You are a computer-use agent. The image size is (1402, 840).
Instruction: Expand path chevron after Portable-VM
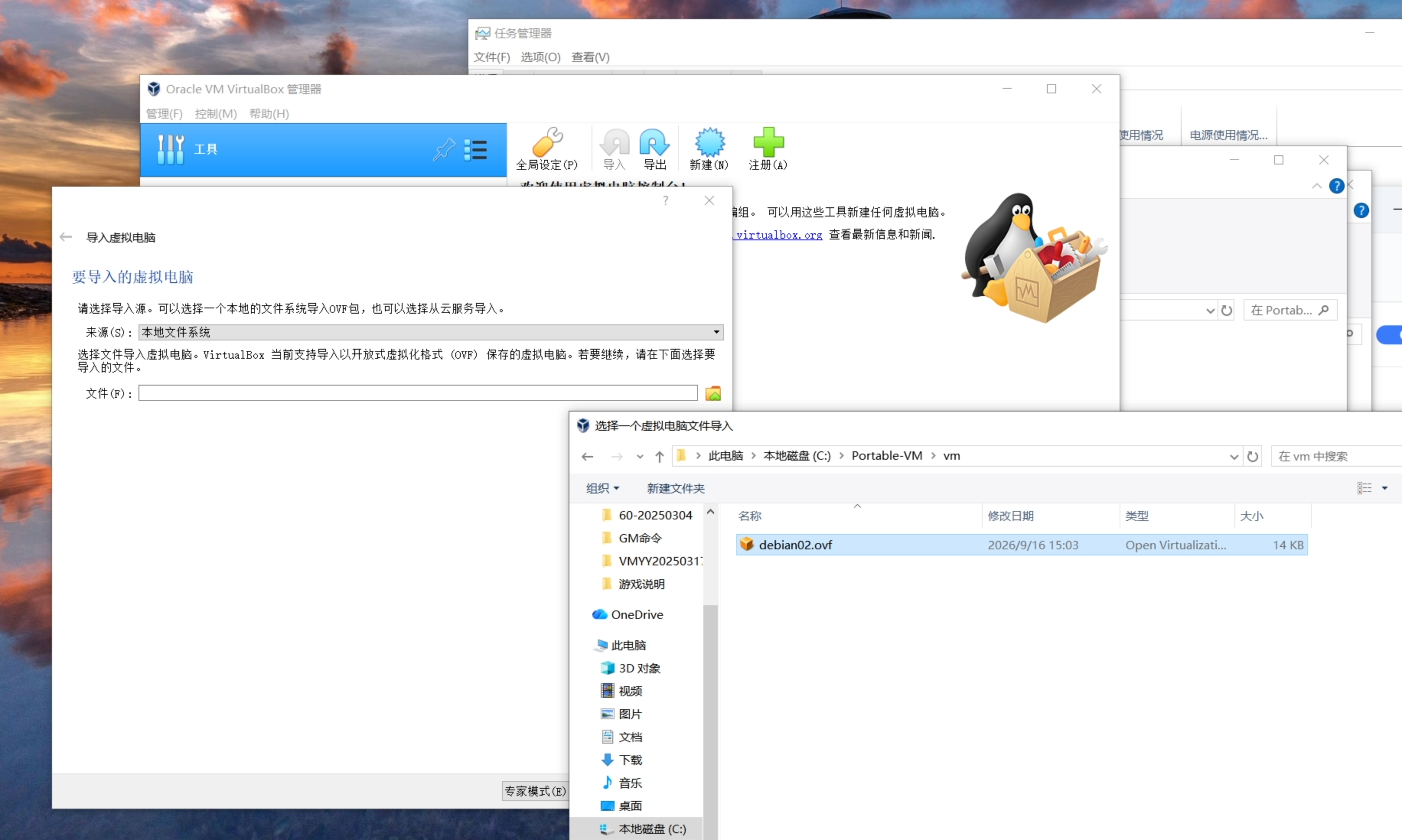point(933,456)
